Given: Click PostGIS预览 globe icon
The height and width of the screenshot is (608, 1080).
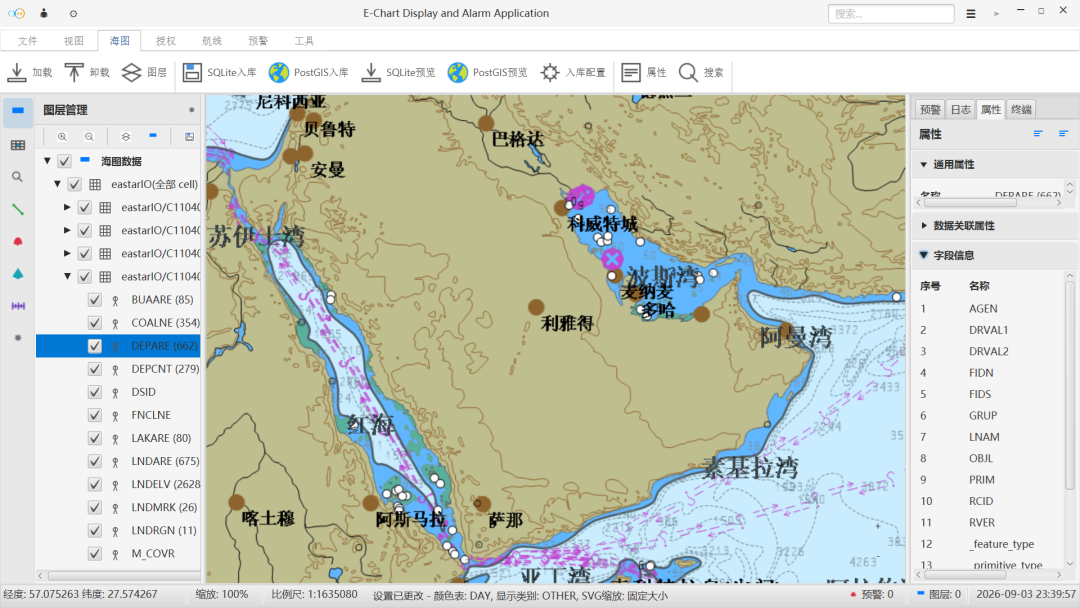Looking at the screenshot, I should click(457, 72).
